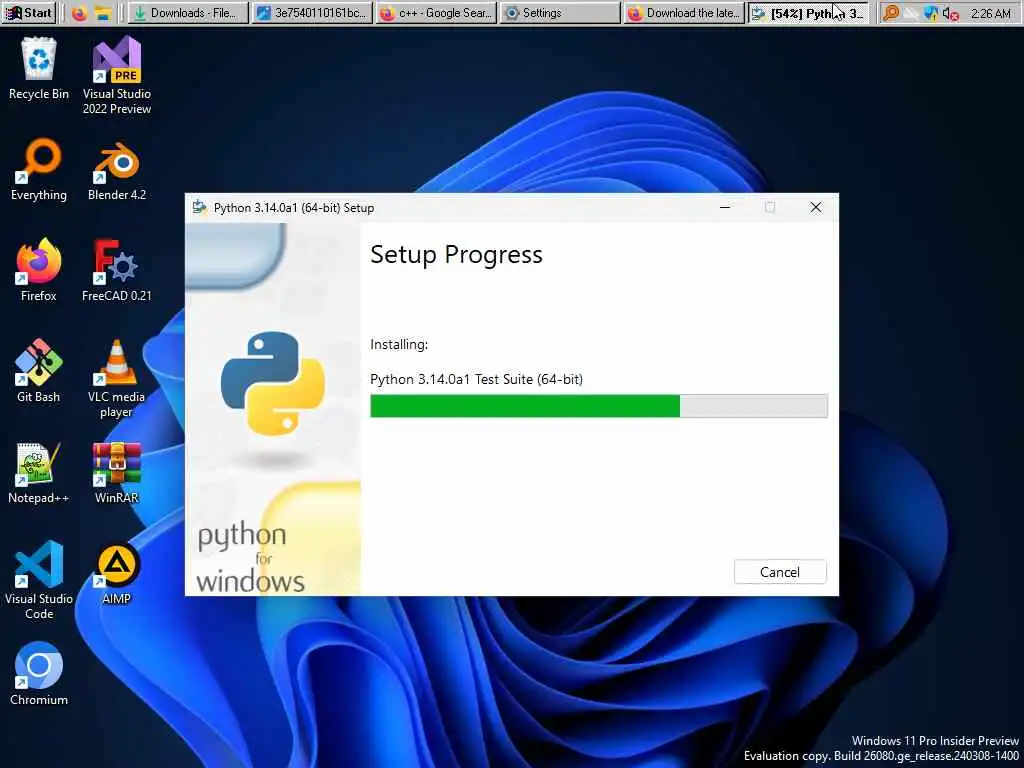Switch to the 3e7540110161bc taskbar item
This screenshot has width=1024, height=768.
point(312,12)
